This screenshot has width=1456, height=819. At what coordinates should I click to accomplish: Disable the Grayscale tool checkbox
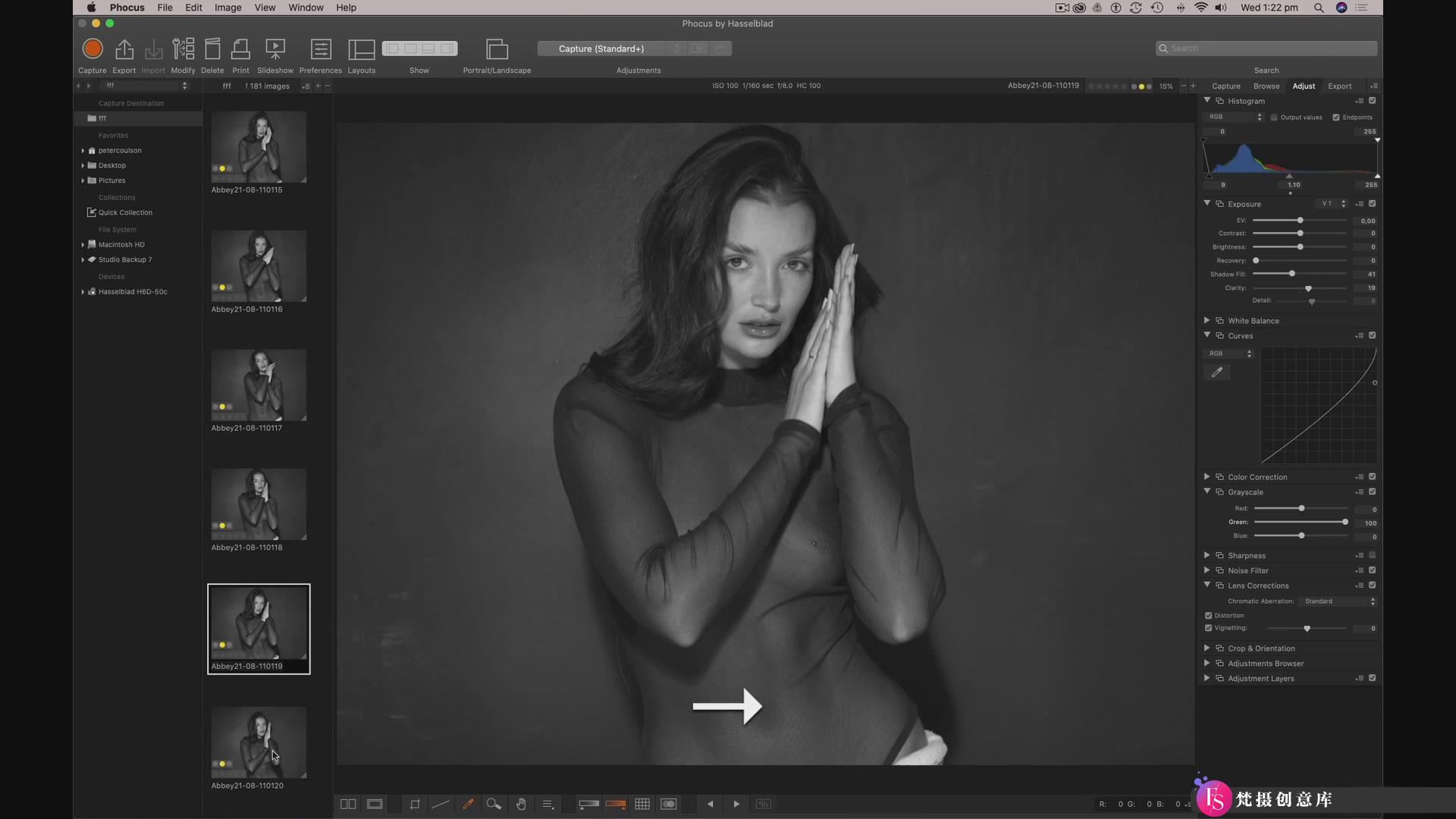pyautogui.click(x=1372, y=491)
